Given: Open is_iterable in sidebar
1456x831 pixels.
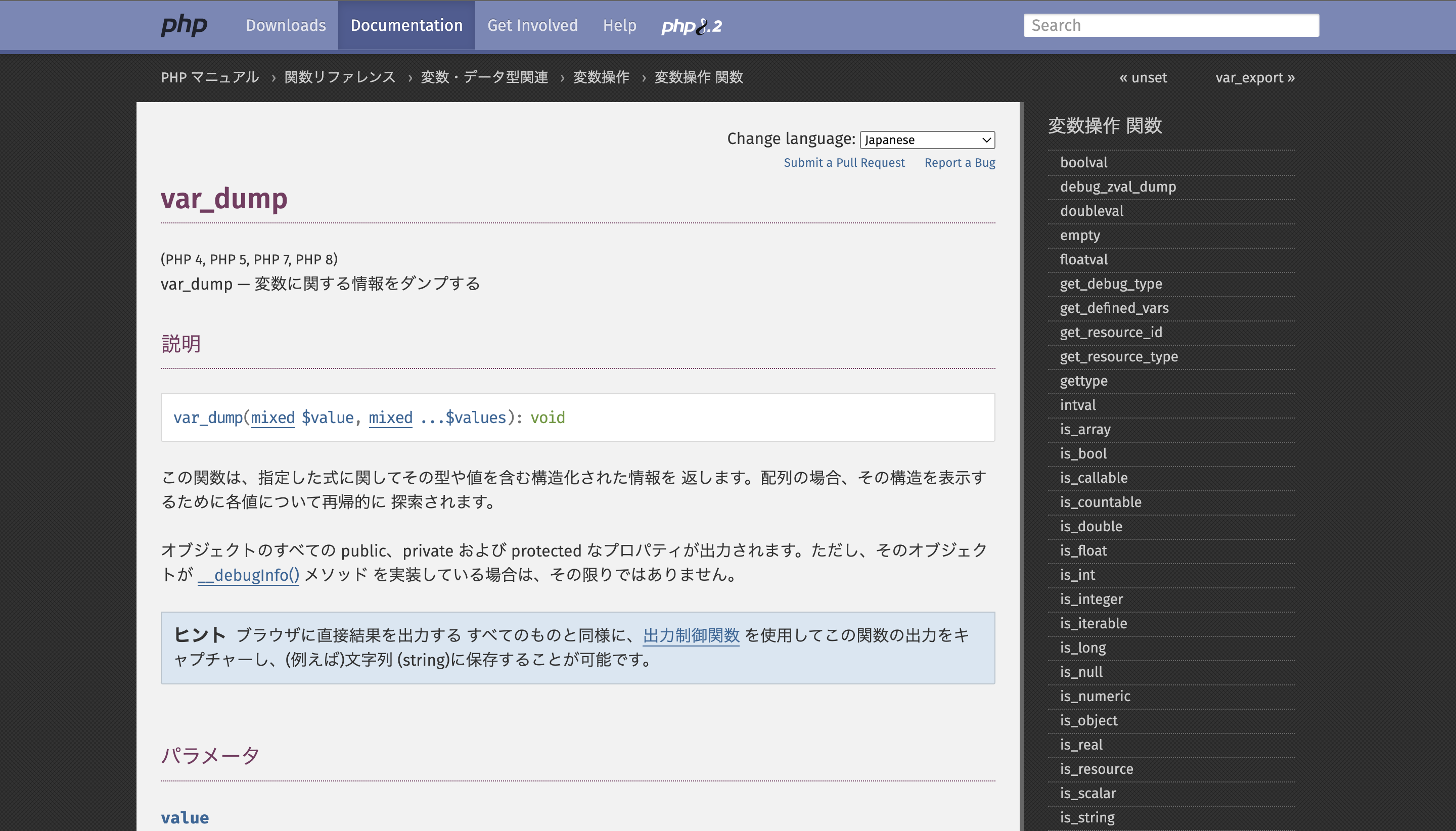Looking at the screenshot, I should [x=1094, y=623].
